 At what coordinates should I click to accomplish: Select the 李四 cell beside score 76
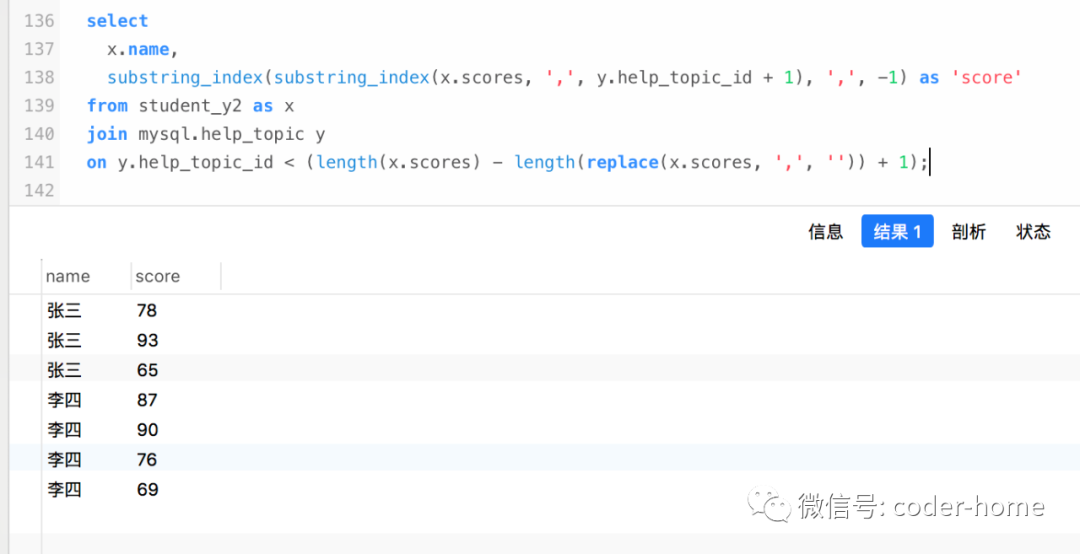64,460
